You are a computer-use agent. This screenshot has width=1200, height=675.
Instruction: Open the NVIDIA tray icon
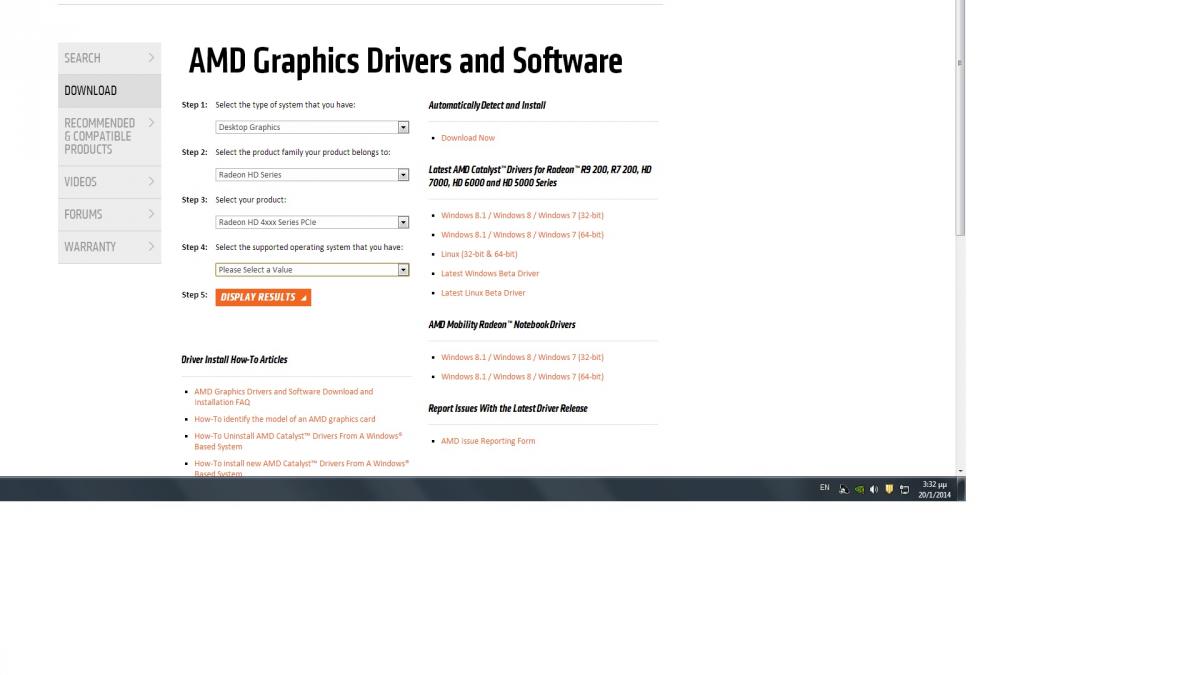click(859, 489)
